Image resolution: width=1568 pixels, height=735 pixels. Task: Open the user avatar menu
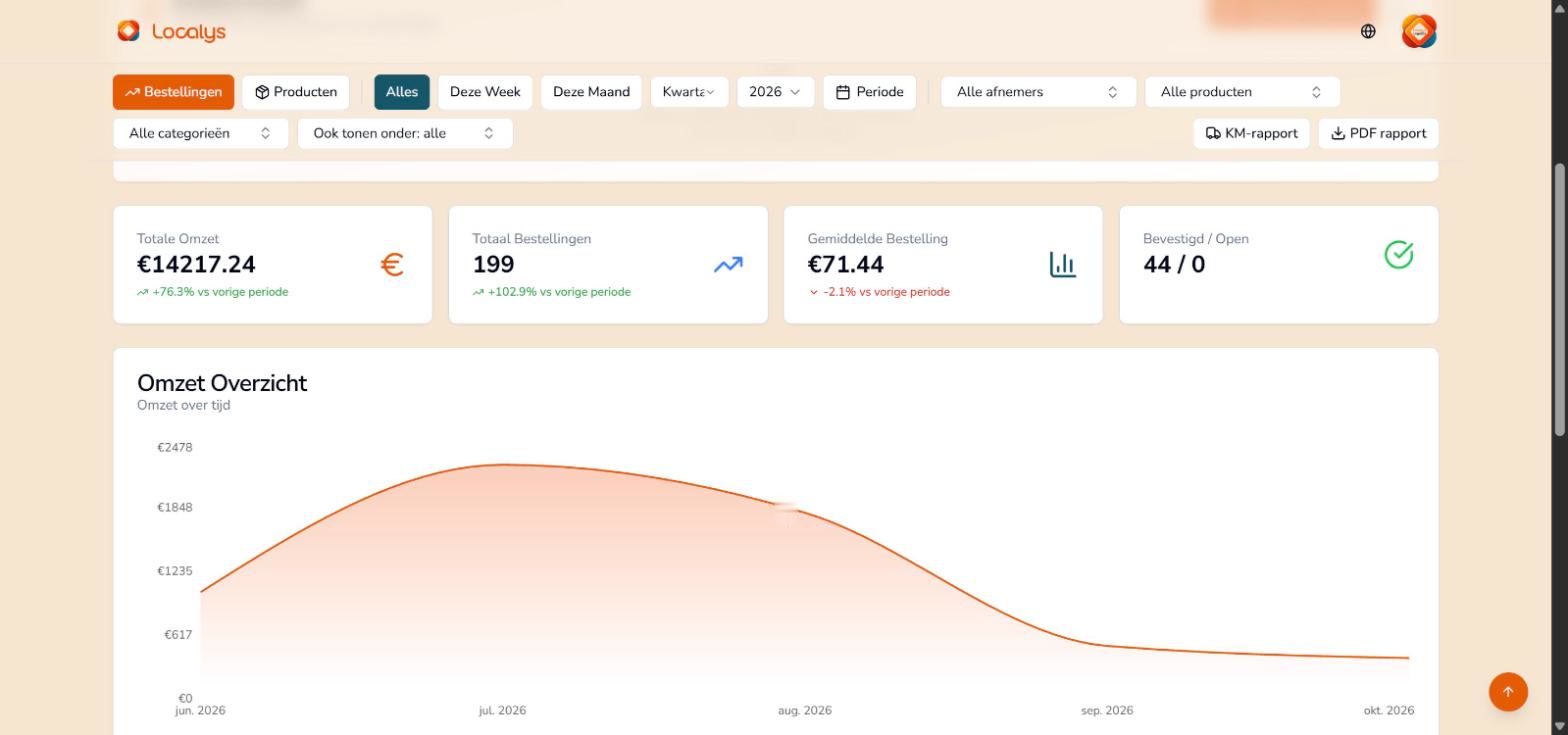[1419, 31]
